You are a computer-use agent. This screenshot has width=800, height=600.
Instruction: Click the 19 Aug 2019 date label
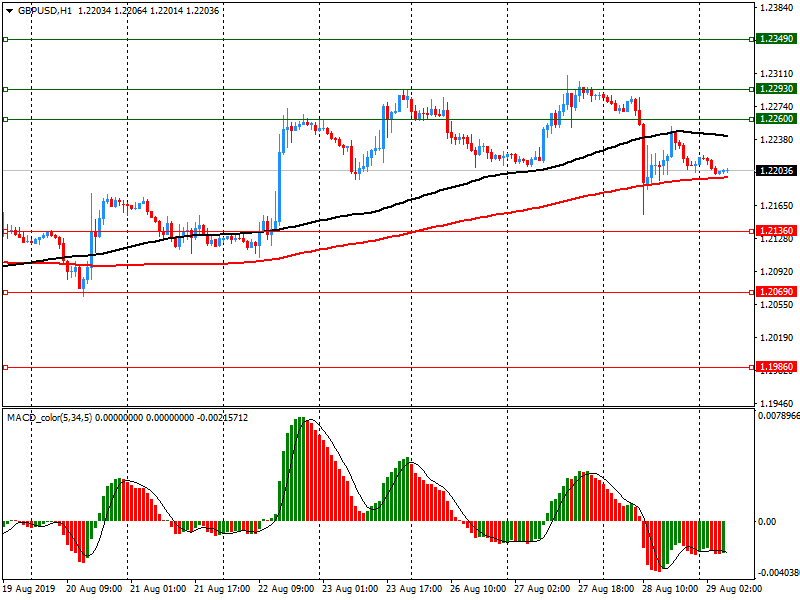[x=28, y=589]
